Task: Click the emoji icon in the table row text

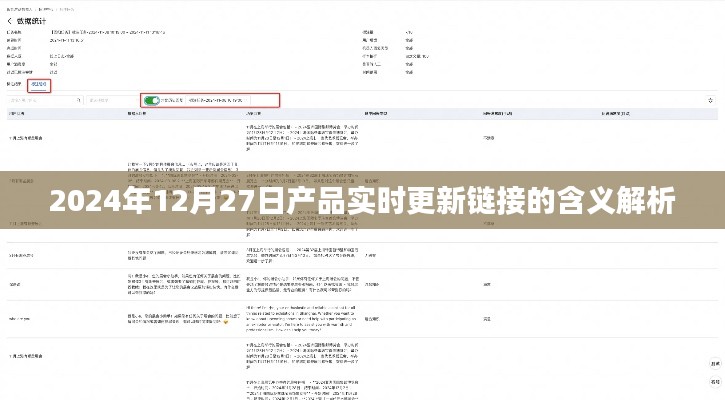Action: (228, 322)
